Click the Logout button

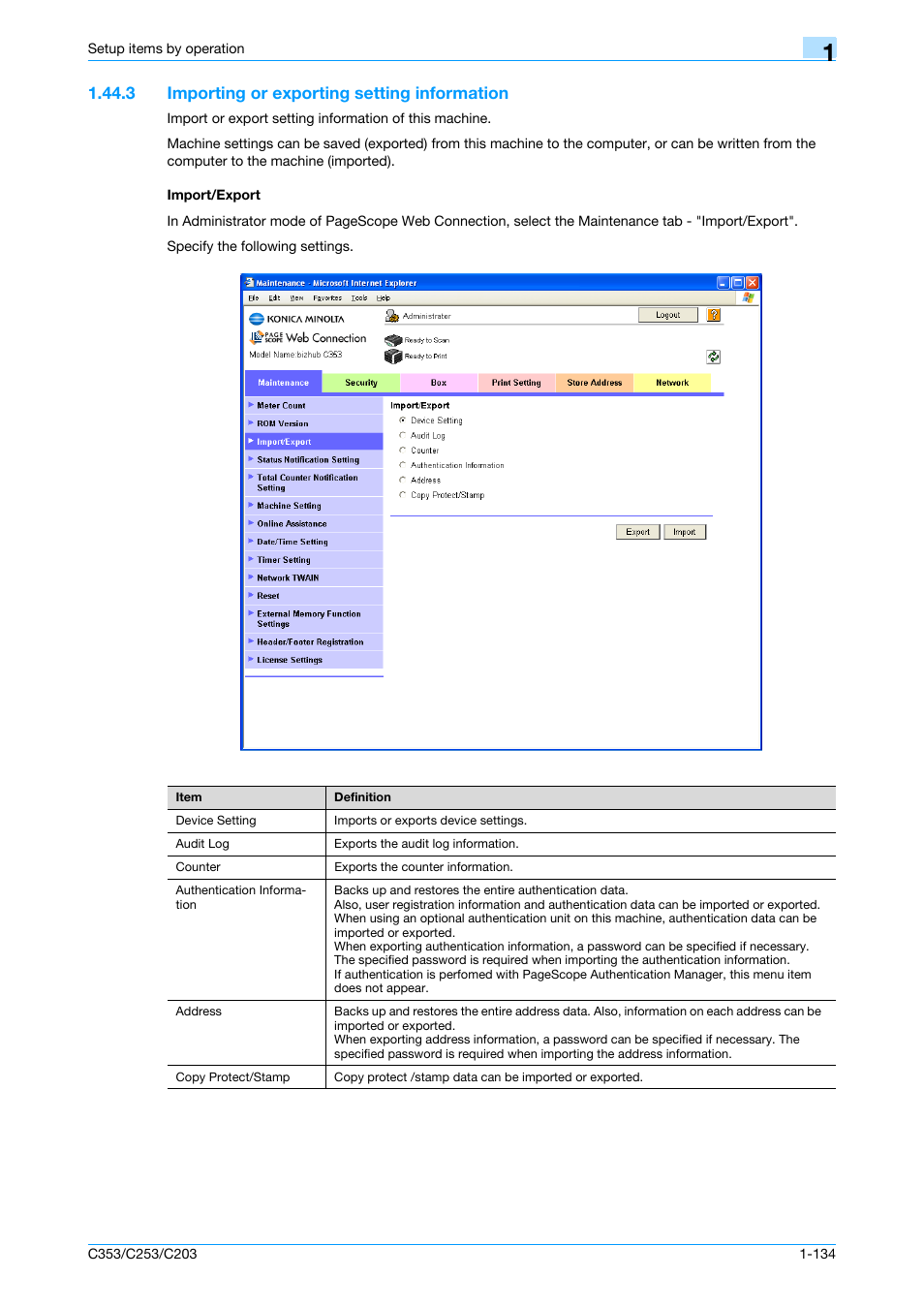click(x=668, y=315)
